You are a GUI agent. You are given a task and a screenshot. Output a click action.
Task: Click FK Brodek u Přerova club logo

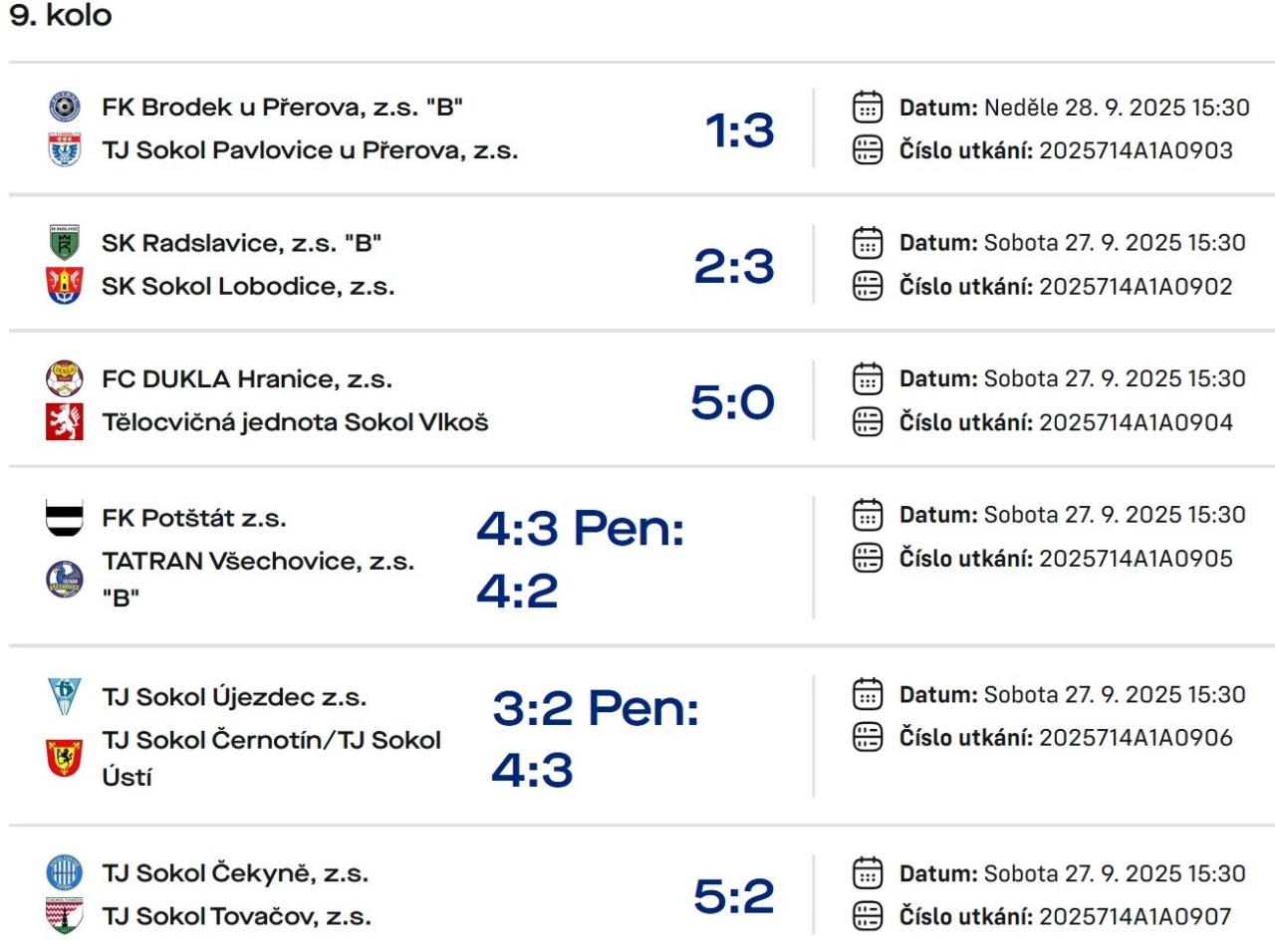click(65, 107)
